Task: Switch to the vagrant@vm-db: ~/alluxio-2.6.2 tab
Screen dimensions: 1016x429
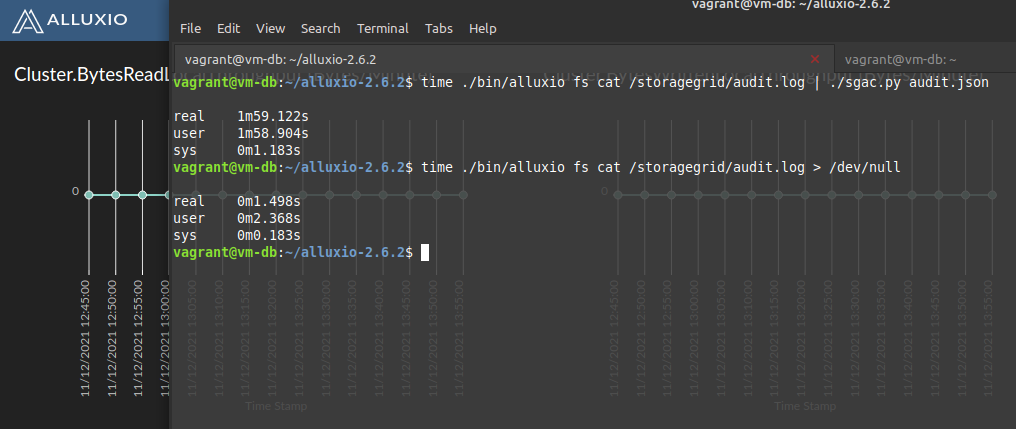Action: tap(504, 60)
